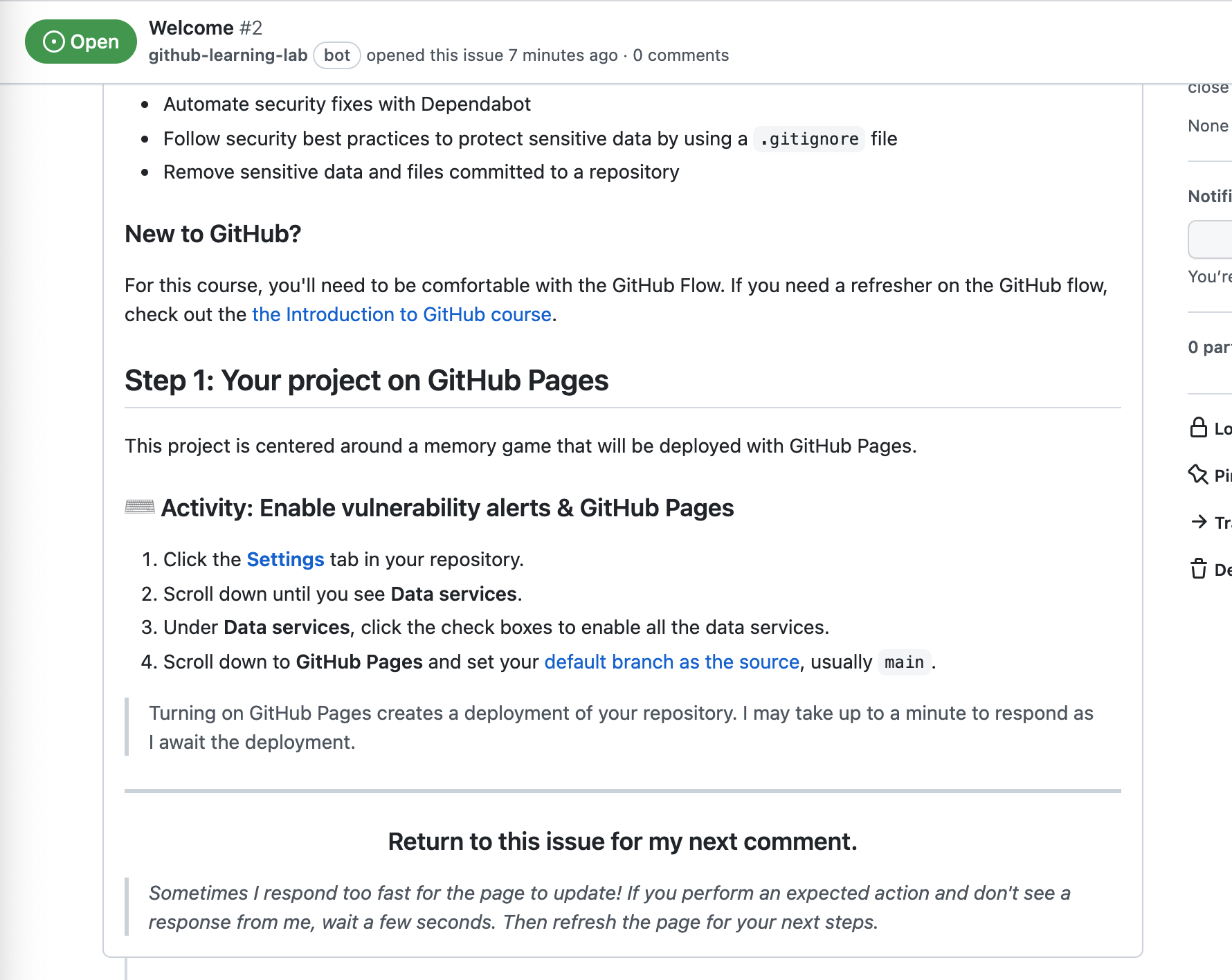Image resolution: width=1232 pixels, height=980 pixels.
Task: Click the circle-dot icon inside the Open badge
Action: [53, 42]
